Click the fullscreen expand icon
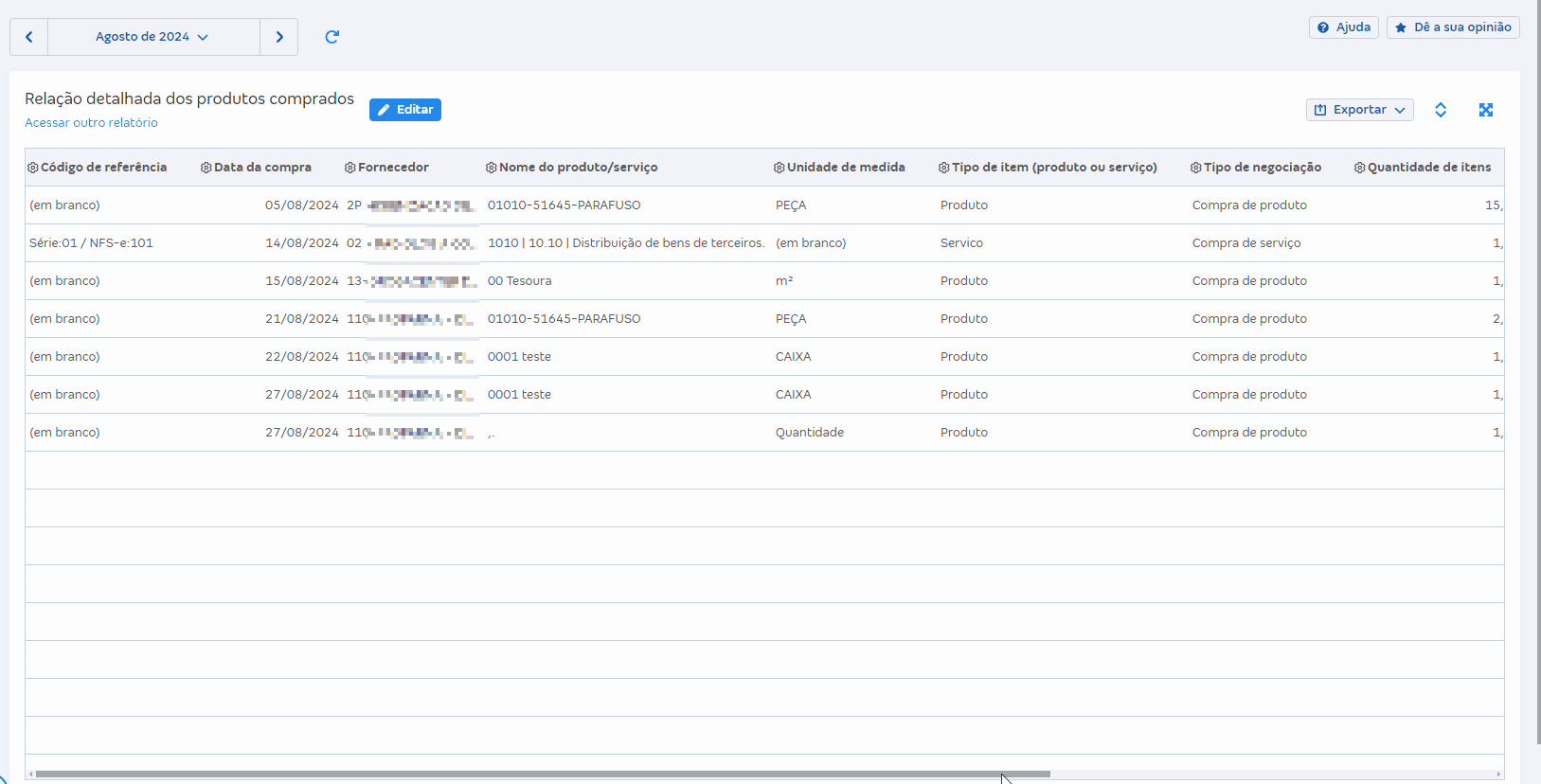The image size is (1541, 784). [x=1485, y=110]
